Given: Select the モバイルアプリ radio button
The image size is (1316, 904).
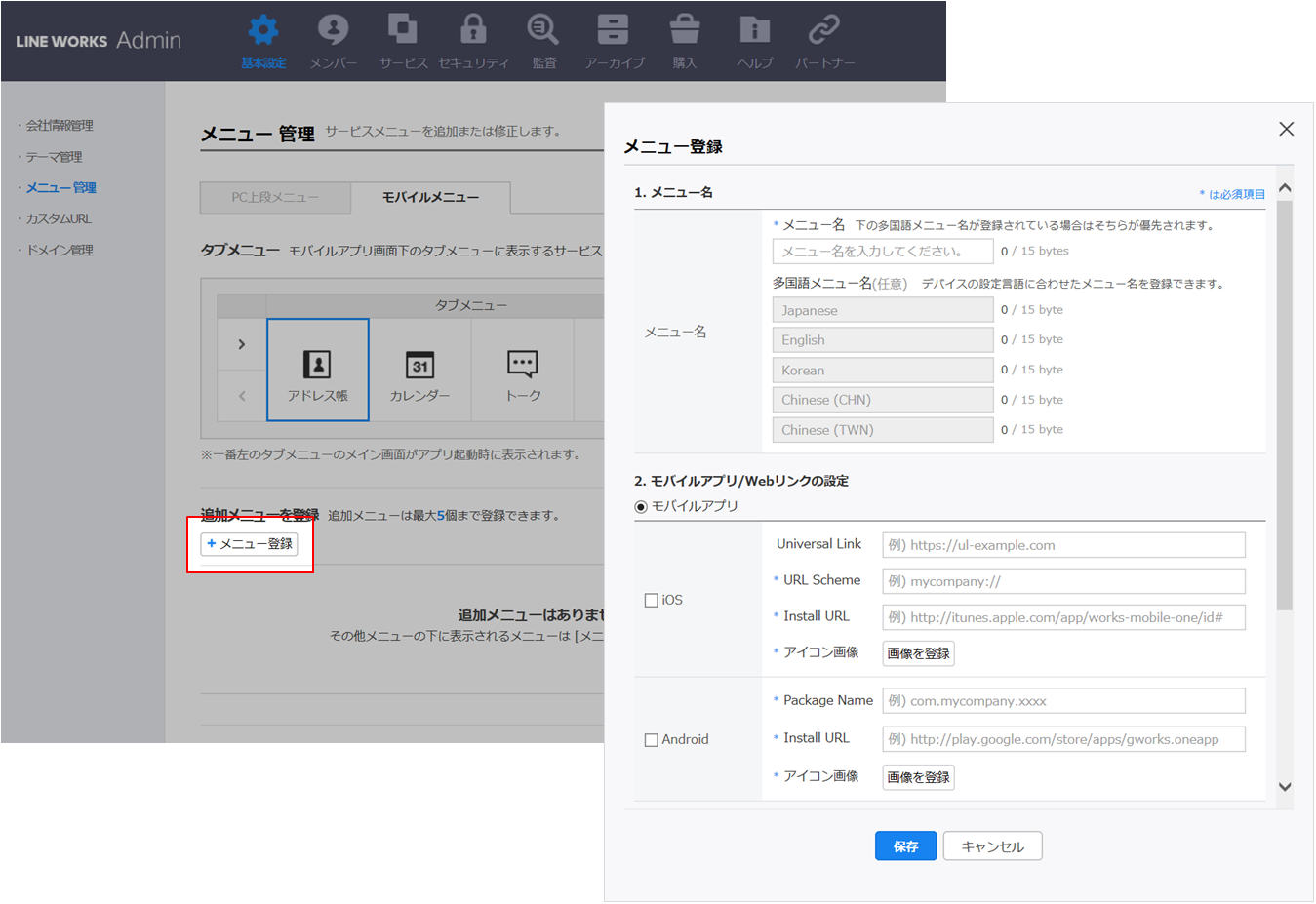Looking at the screenshot, I should coord(641,507).
